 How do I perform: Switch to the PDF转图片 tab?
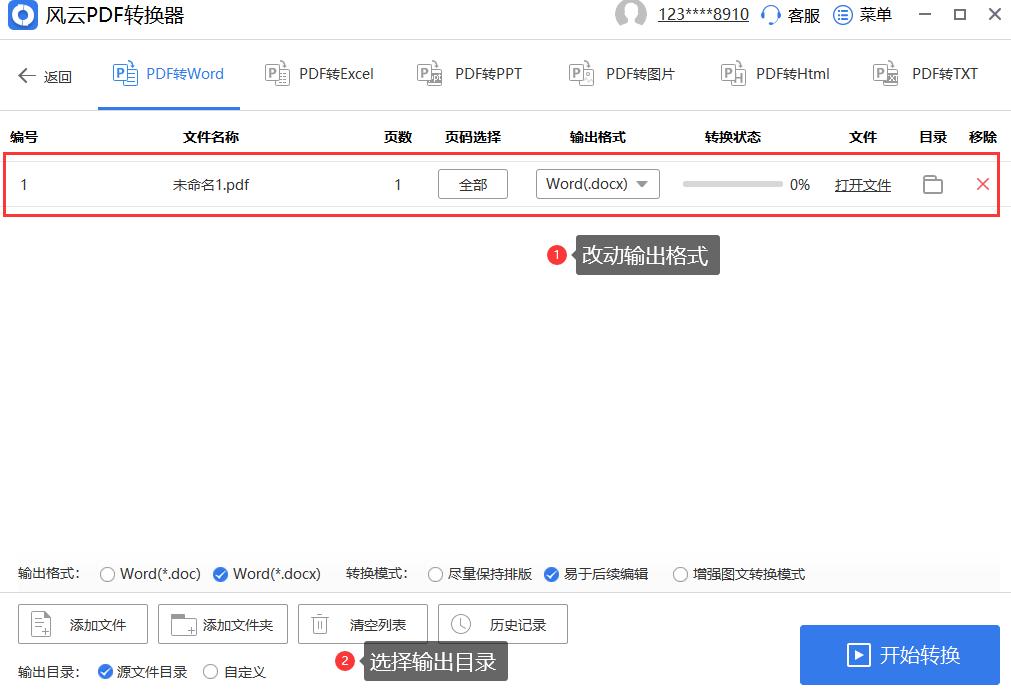620,73
